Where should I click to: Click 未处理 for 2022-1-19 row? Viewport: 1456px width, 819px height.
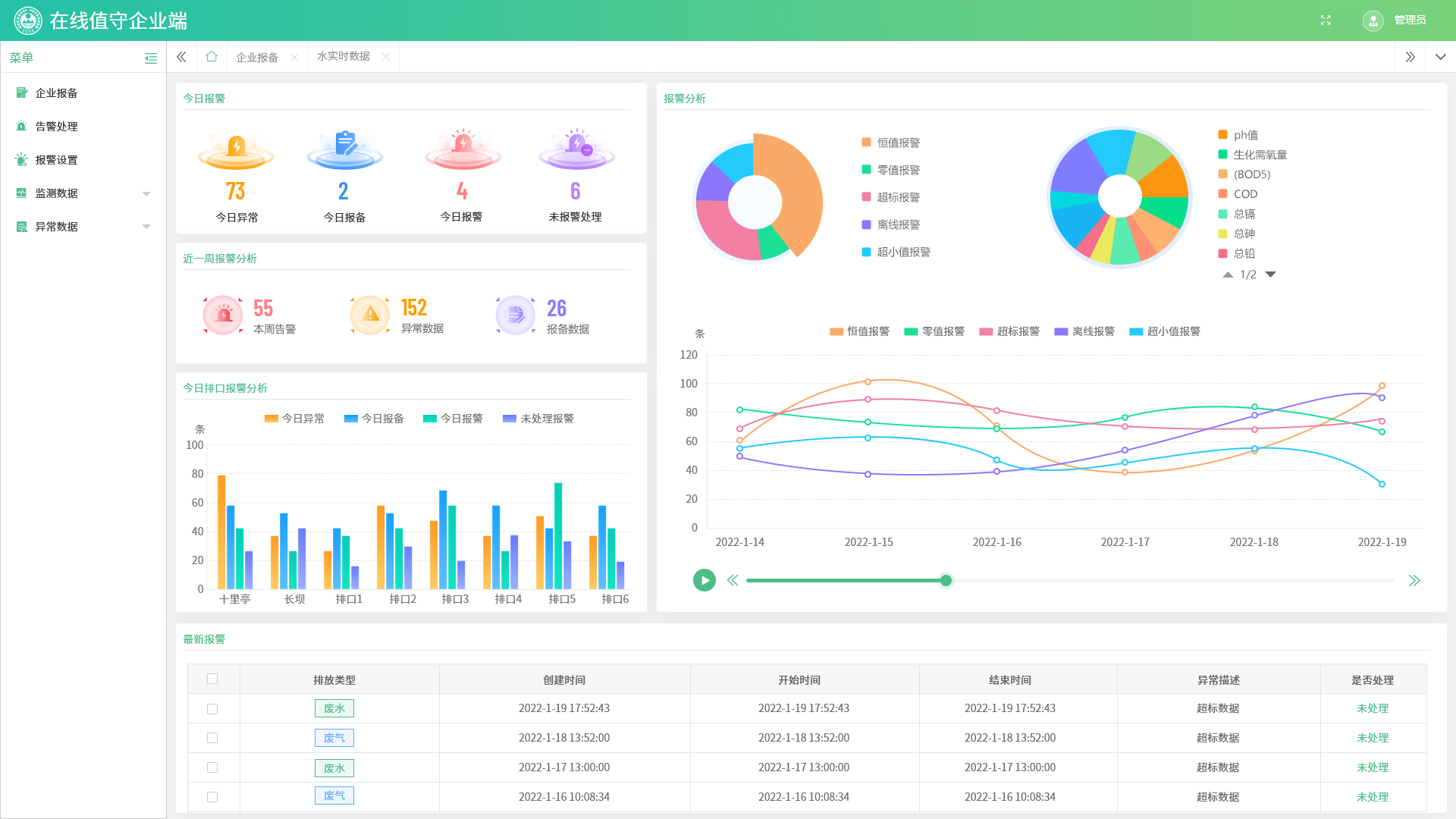pos(1373,708)
